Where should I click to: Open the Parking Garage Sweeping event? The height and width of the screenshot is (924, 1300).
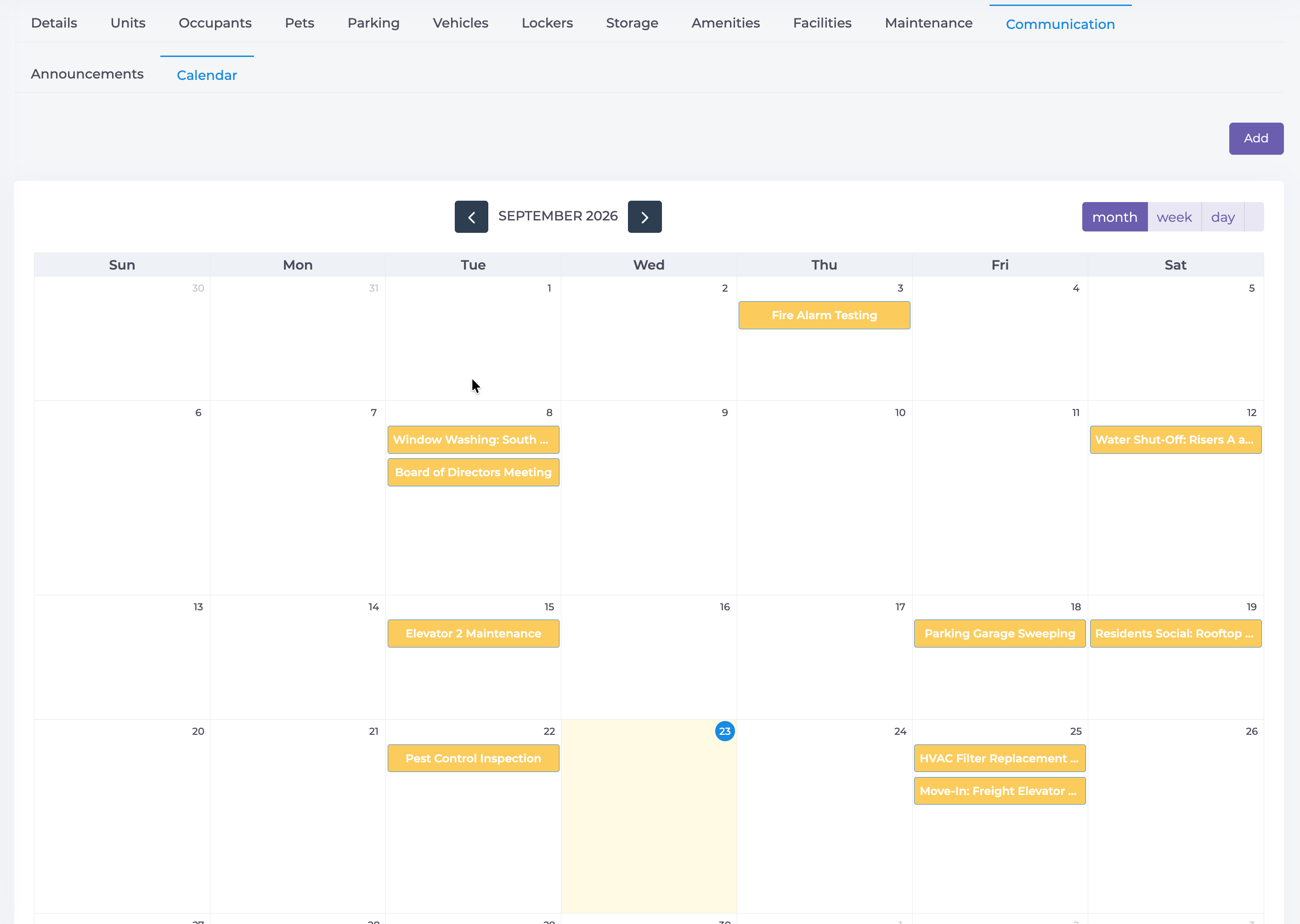coord(1000,633)
